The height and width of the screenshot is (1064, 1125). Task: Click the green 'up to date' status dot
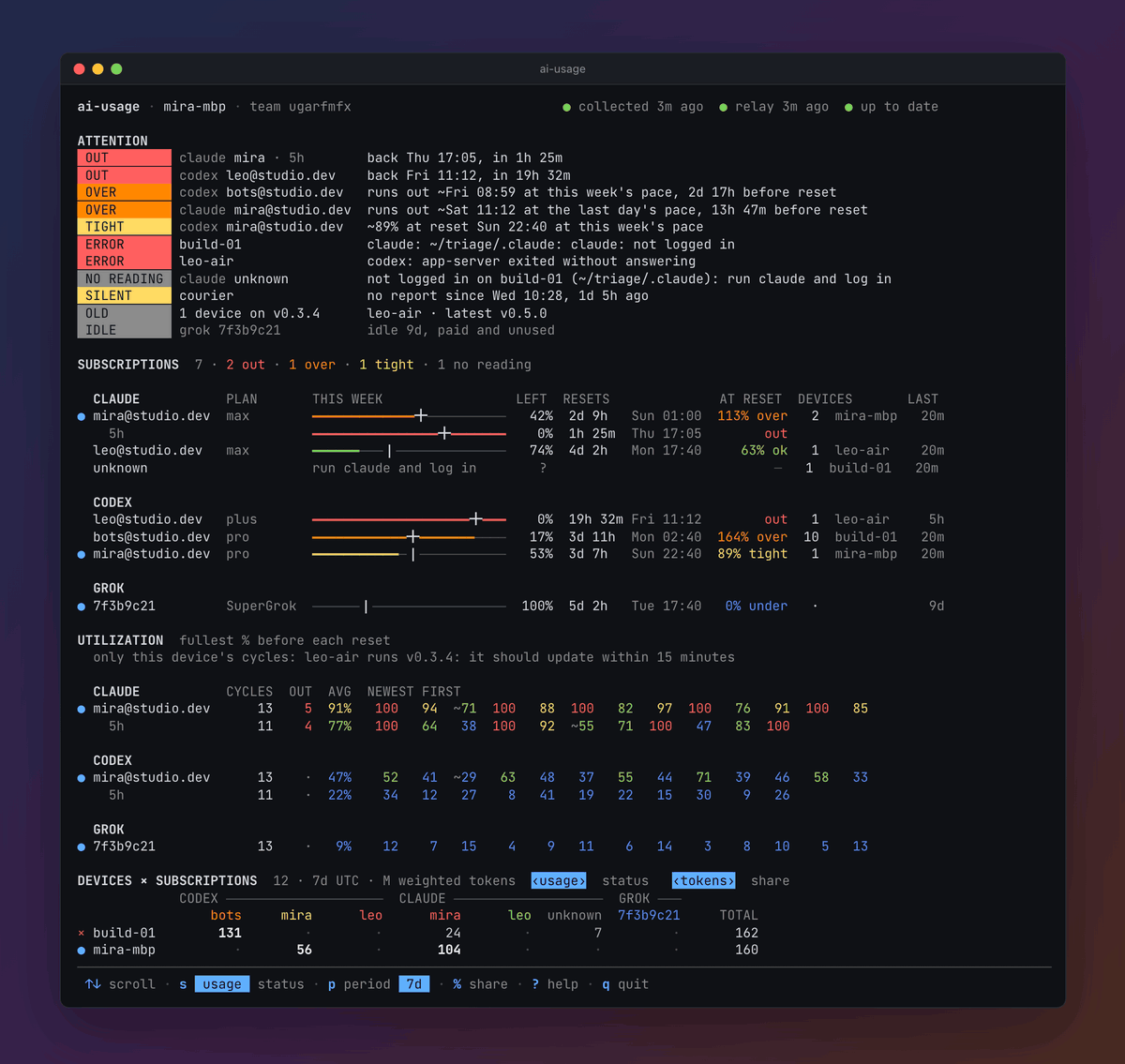848,108
